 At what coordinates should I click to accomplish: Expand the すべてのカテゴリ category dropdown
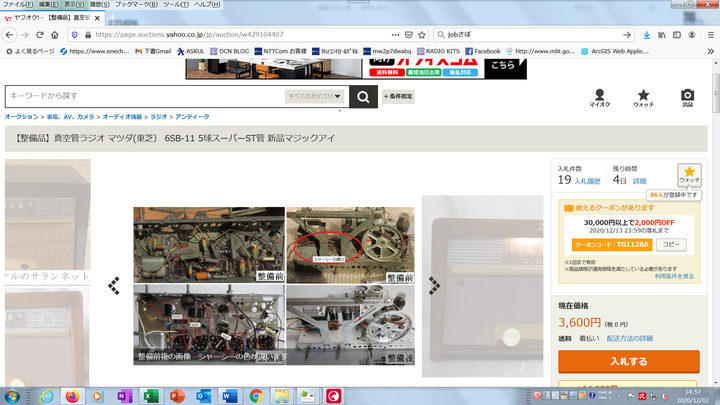pyautogui.click(x=315, y=97)
